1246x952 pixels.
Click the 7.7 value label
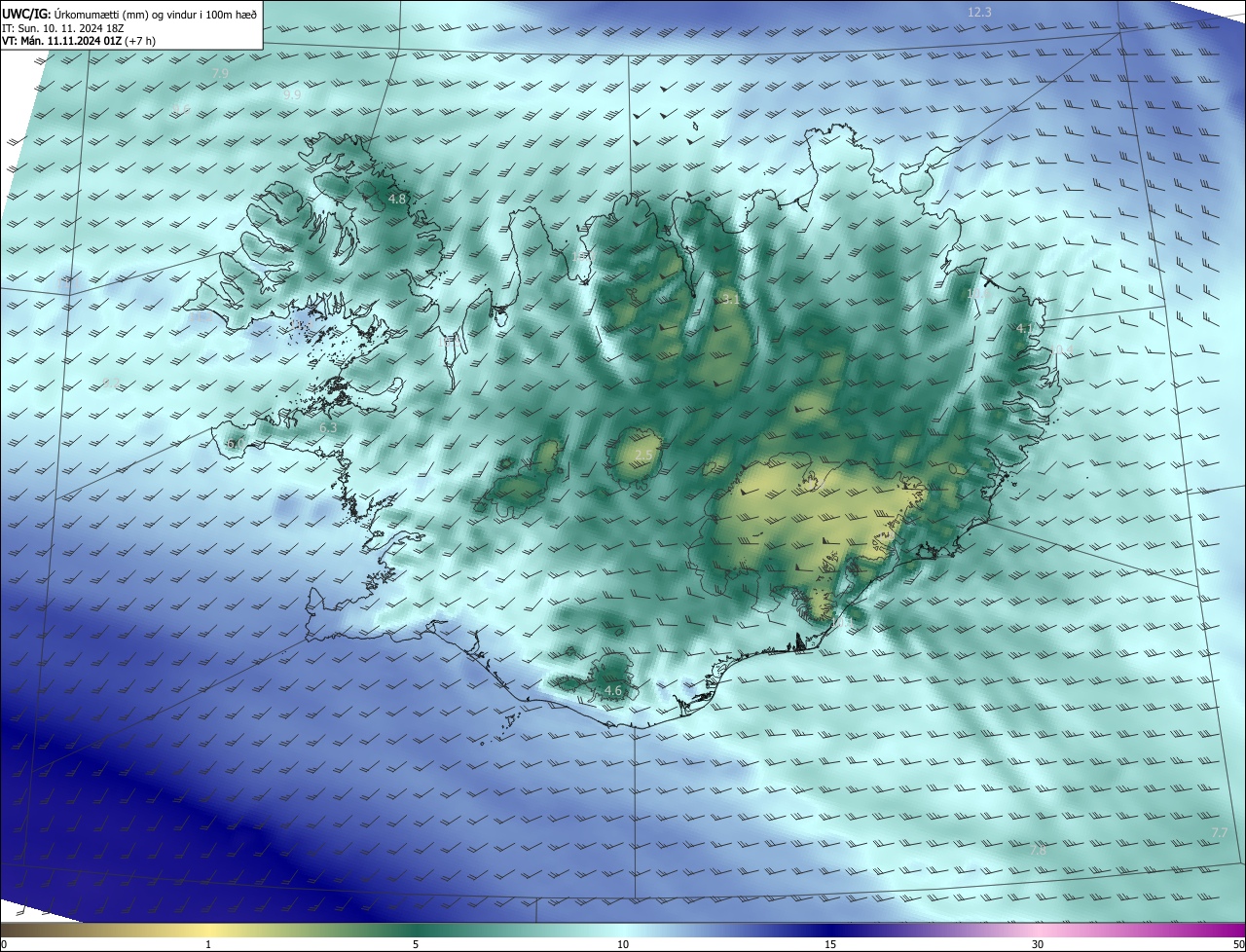1220,833
